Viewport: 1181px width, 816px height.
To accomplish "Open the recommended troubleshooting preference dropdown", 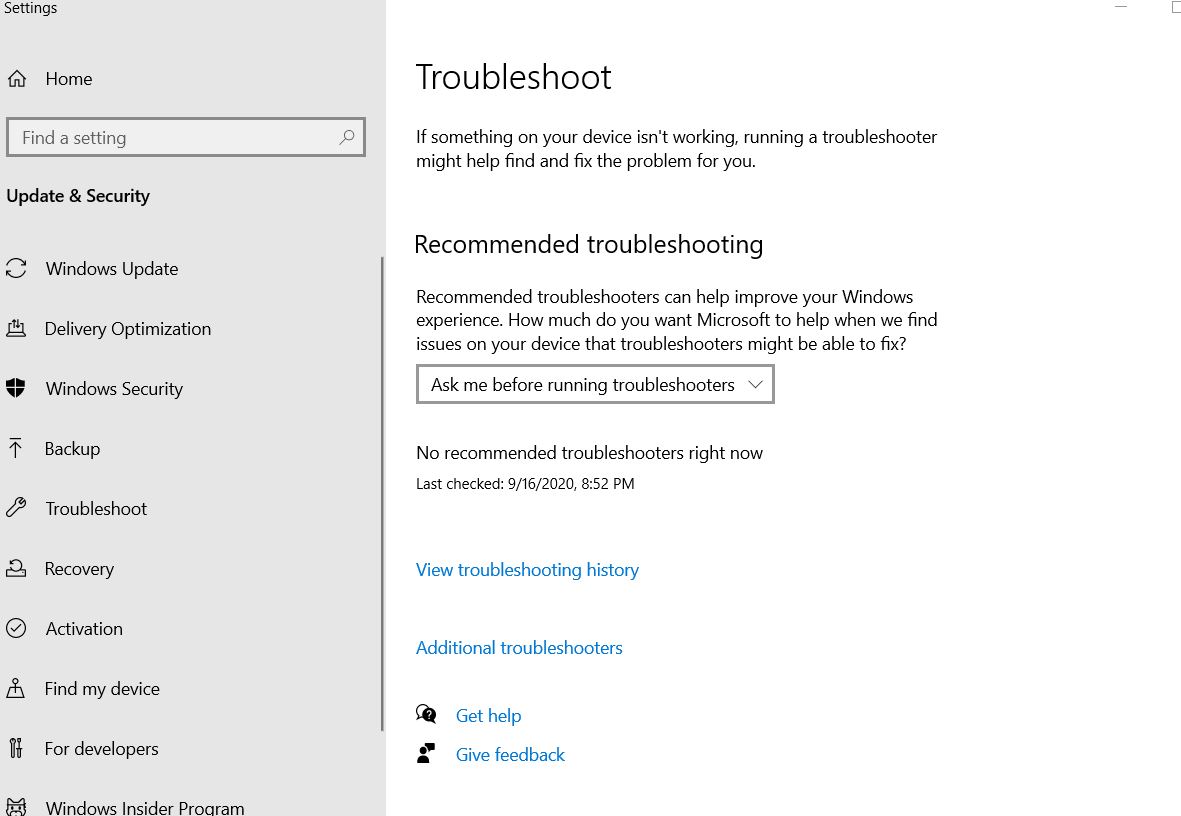I will [595, 384].
